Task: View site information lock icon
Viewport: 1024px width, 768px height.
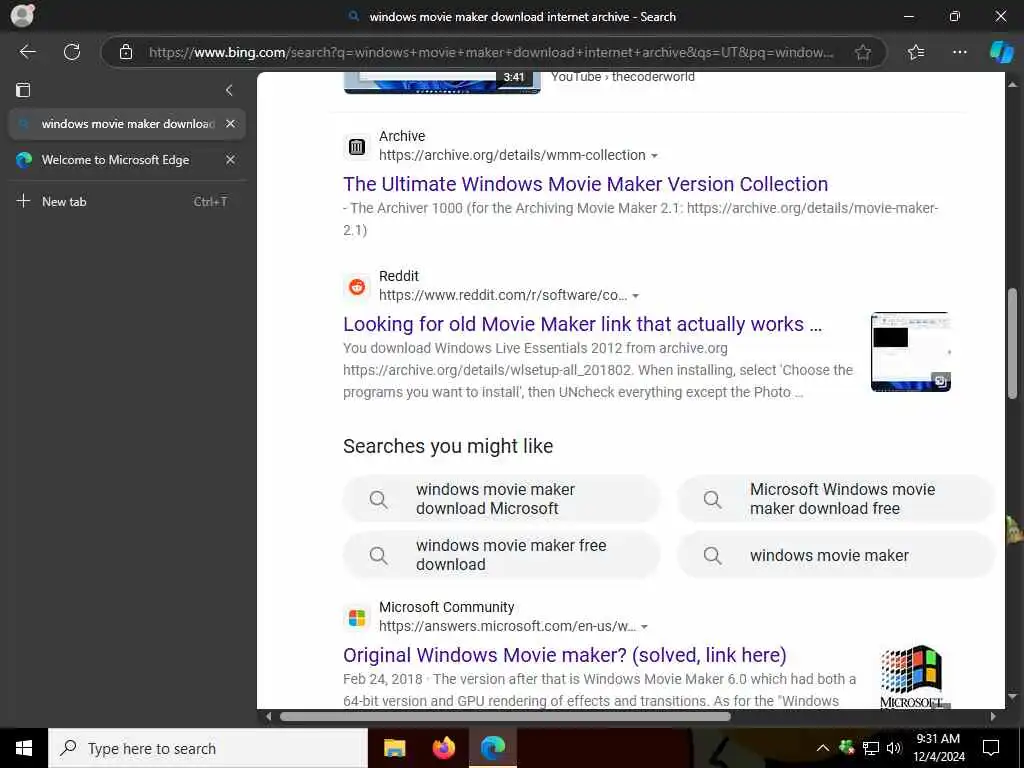Action: pyautogui.click(x=126, y=52)
